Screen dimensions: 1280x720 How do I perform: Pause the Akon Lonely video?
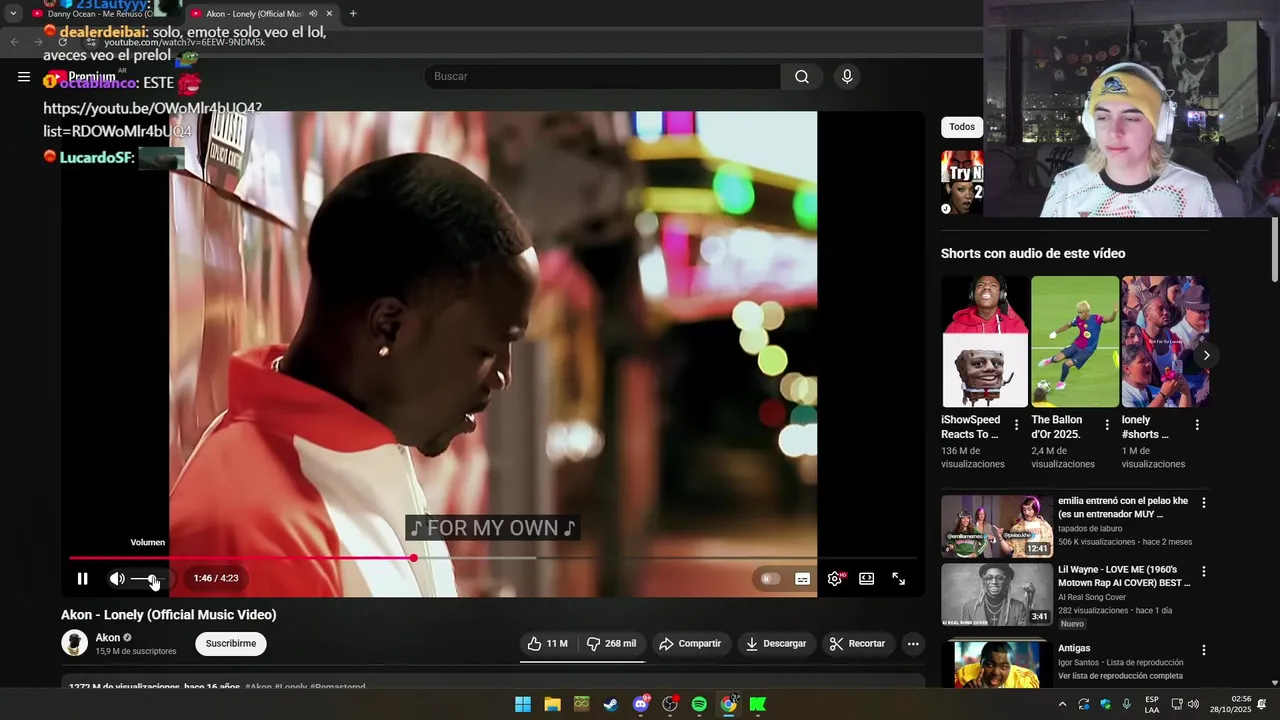[x=82, y=578]
